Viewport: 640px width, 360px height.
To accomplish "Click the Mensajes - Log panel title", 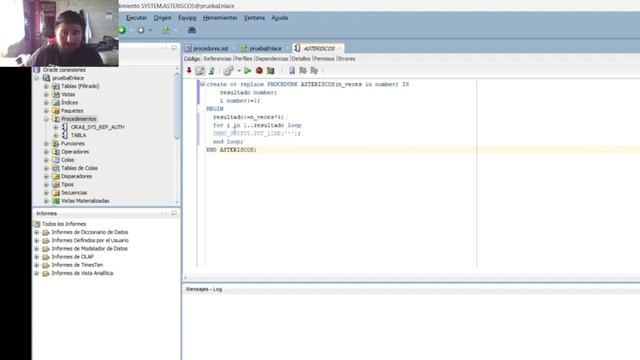I will [204, 289].
